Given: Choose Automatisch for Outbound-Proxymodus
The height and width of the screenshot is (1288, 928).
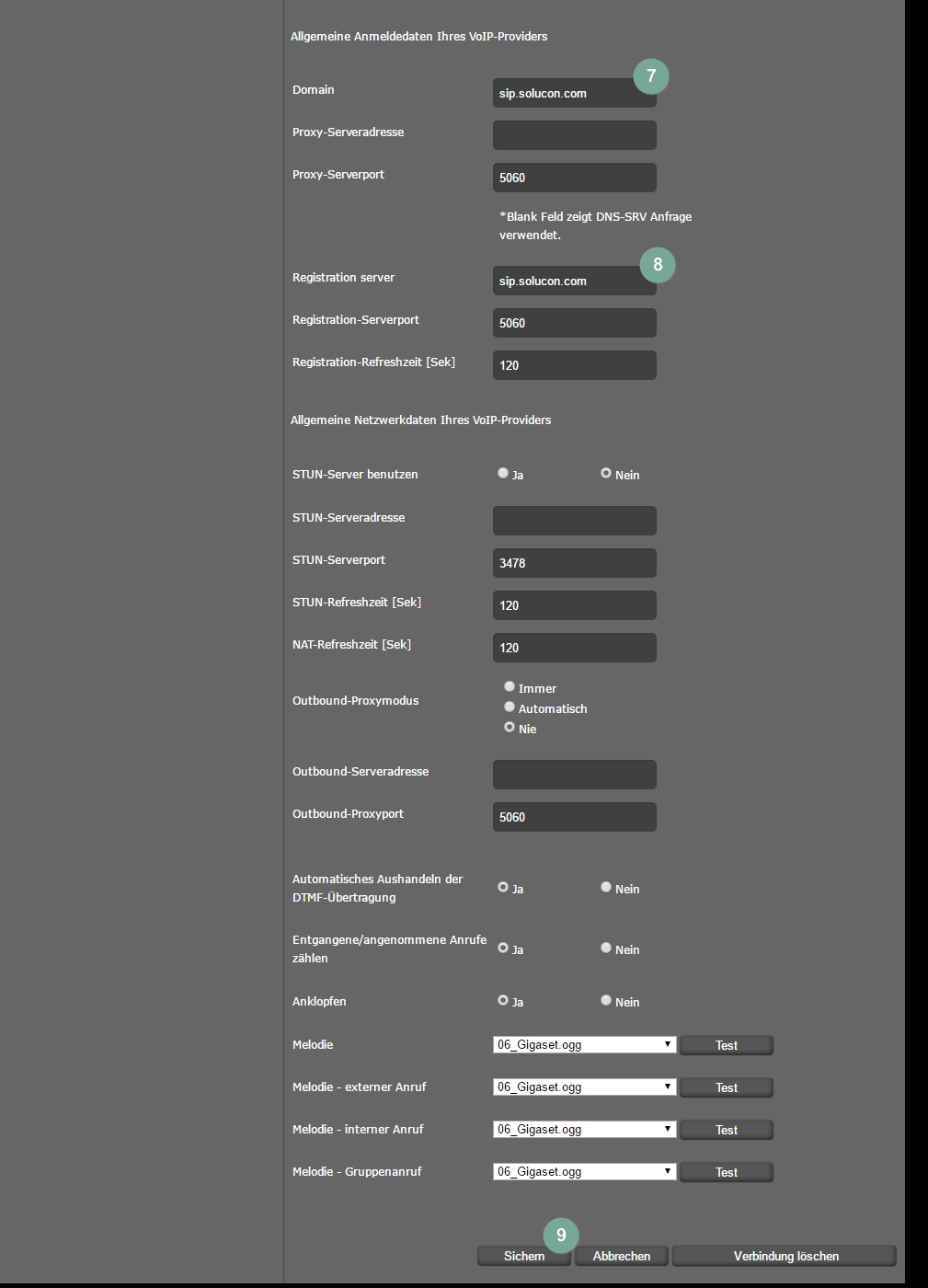Looking at the screenshot, I should point(510,707).
